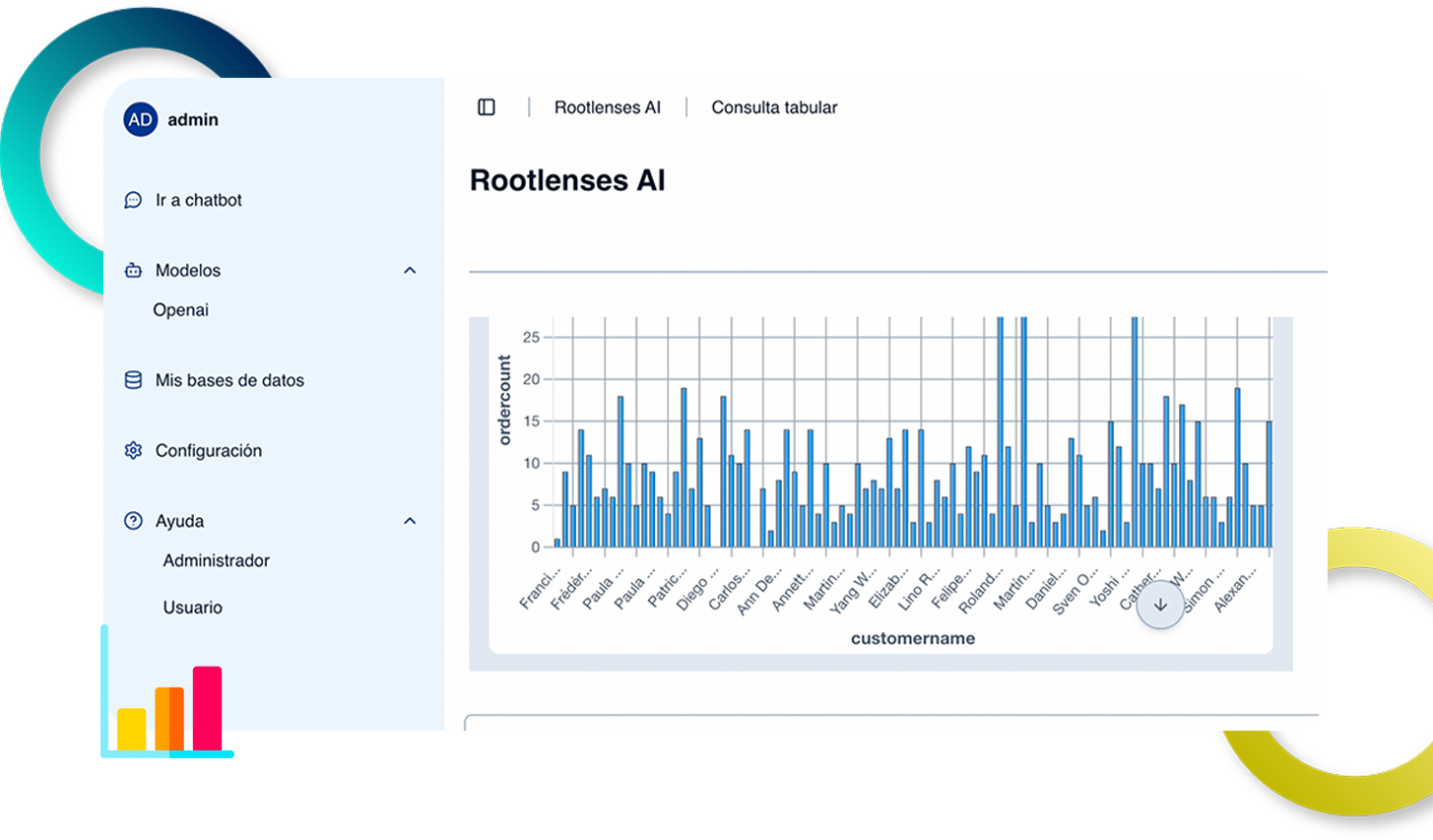
Task: Collapse the Ayuda section chevron
Action: [x=410, y=521]
